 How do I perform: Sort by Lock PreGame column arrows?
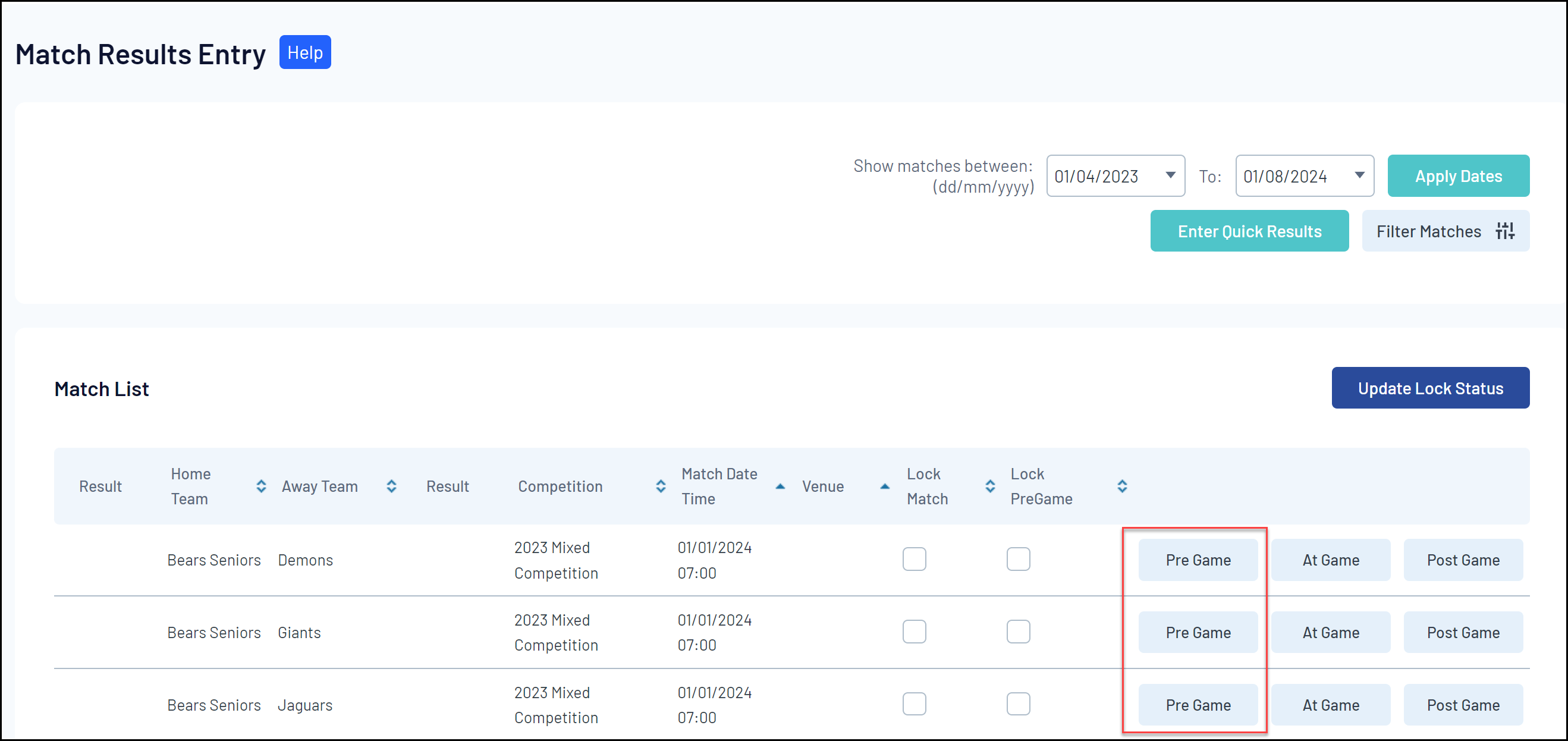(1122, 486)
